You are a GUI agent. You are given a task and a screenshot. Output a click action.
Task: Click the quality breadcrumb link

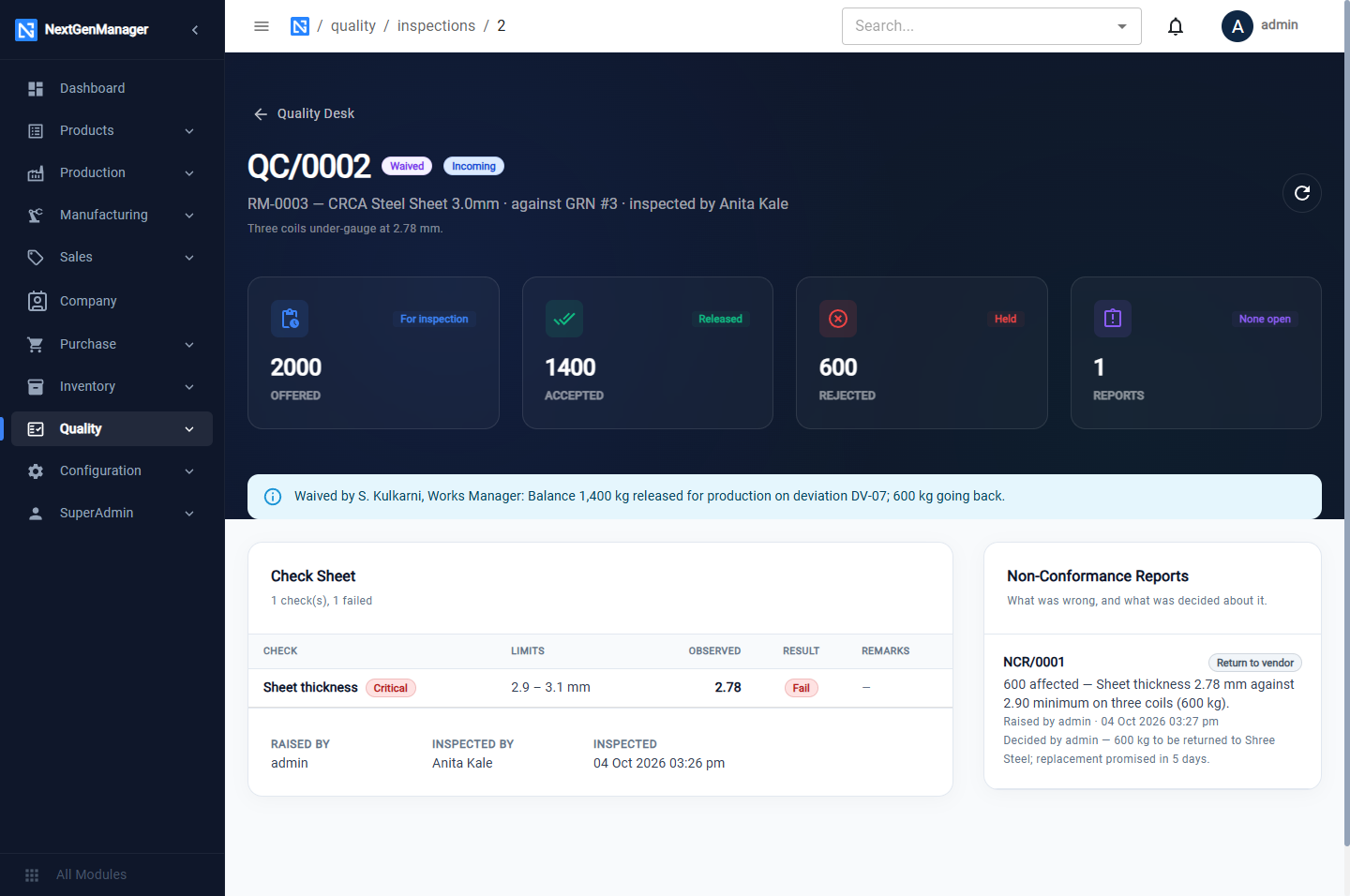(352, 26)
